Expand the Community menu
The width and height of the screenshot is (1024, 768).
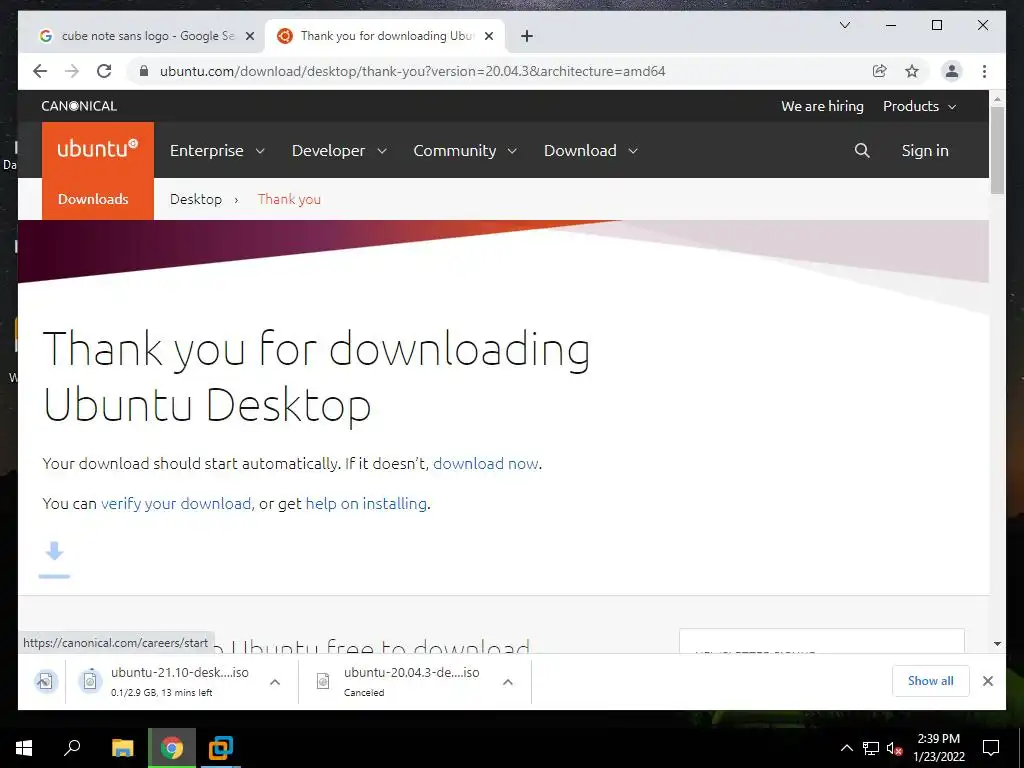click(465, 150)
